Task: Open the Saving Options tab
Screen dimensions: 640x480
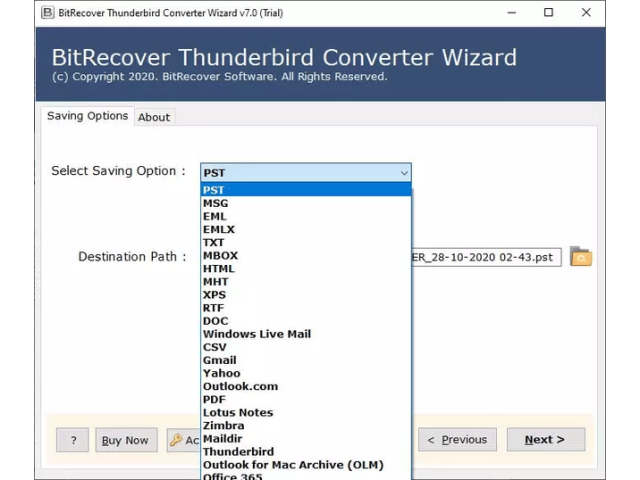Action: (x=88, y=116)
